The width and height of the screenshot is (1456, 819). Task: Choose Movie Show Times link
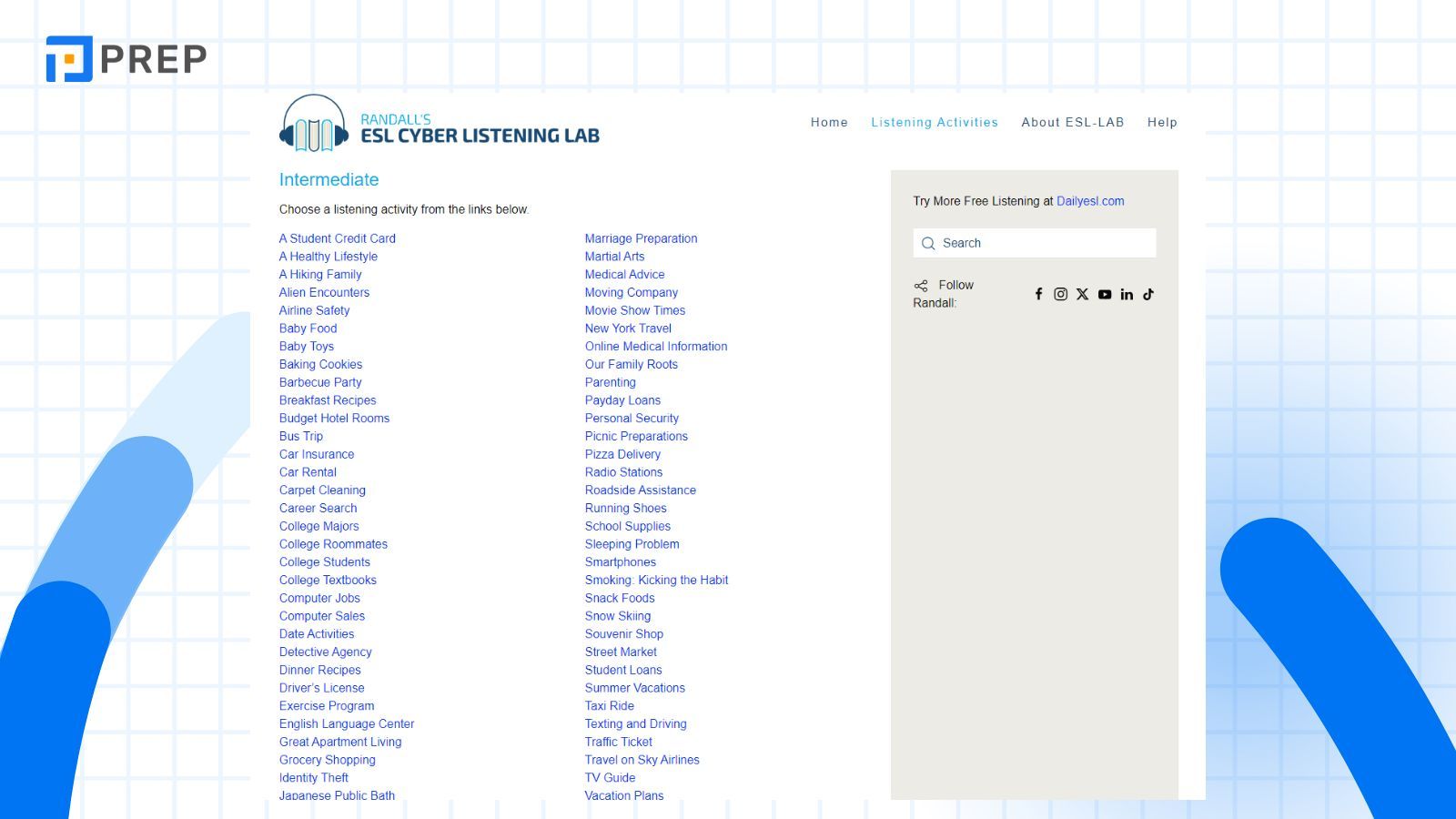click(635, 310)
